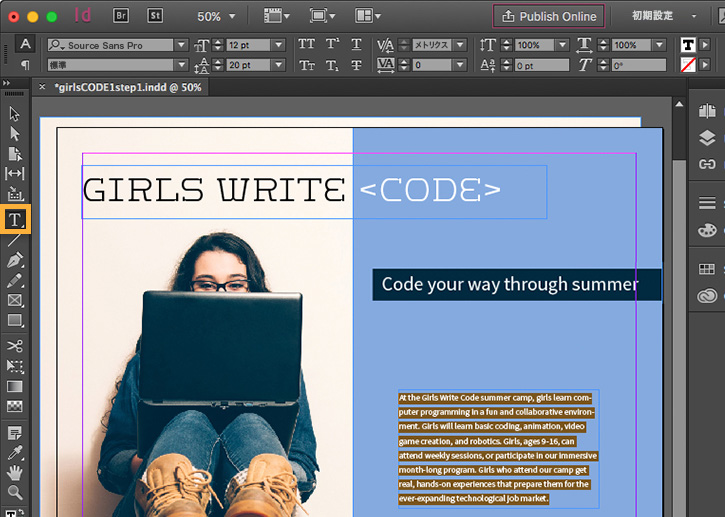Increase font size with stepper
This screenshot has height=517, width=725.
coord(218,42)
